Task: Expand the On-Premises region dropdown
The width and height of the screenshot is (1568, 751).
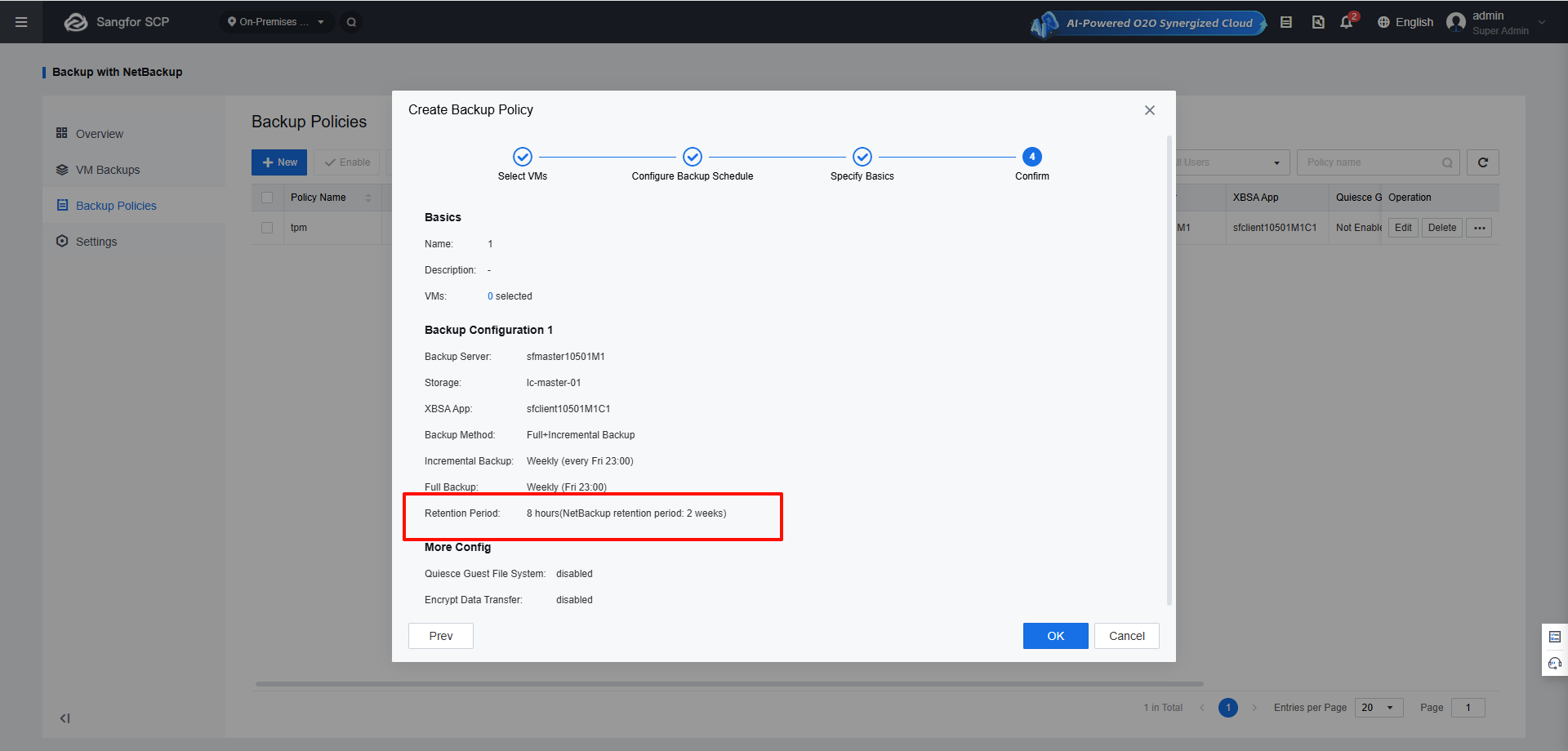Action: click(276, 22)
